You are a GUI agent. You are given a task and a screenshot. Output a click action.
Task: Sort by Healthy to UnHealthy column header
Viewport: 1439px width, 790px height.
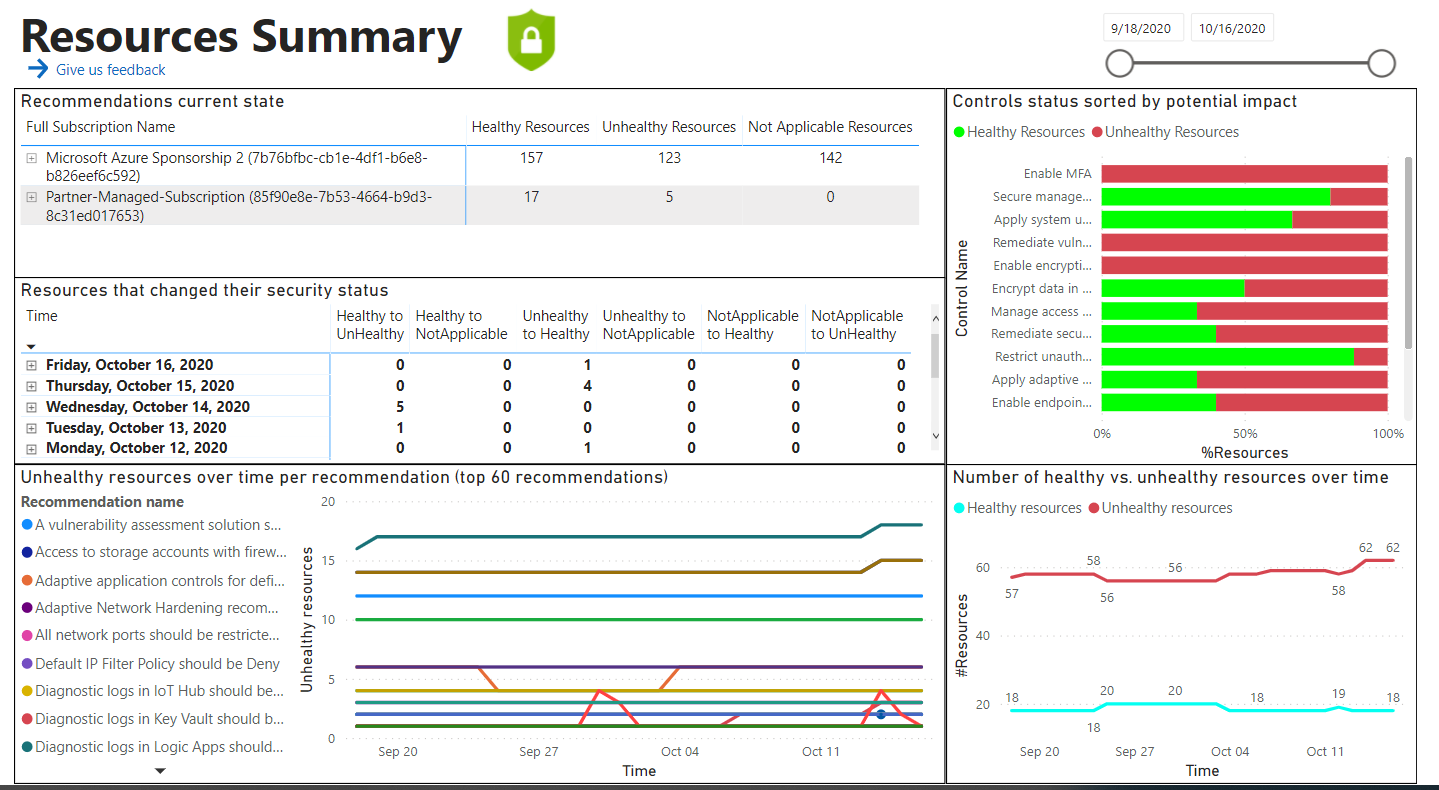[x=370, y=325]
